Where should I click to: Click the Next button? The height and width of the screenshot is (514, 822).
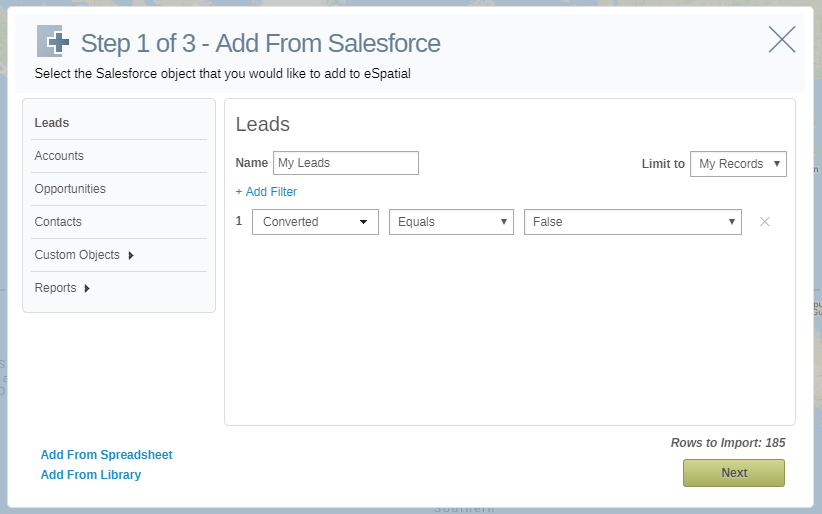(x=733, y=473)
